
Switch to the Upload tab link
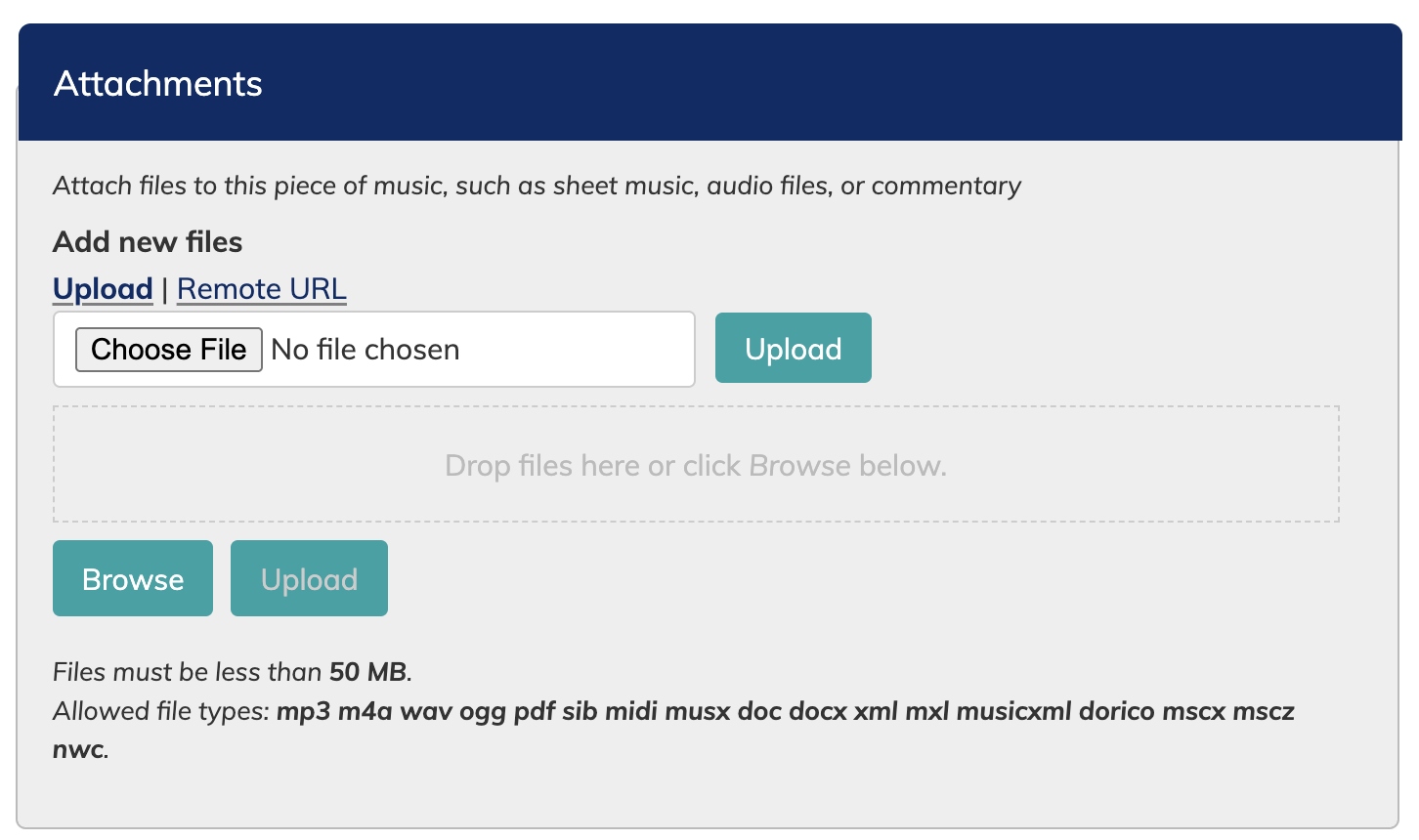click(x=103, y=289)
